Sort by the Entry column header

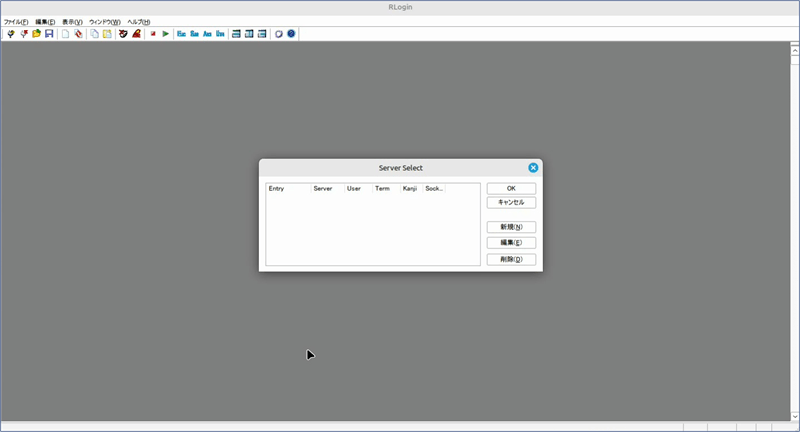point(288,189)
